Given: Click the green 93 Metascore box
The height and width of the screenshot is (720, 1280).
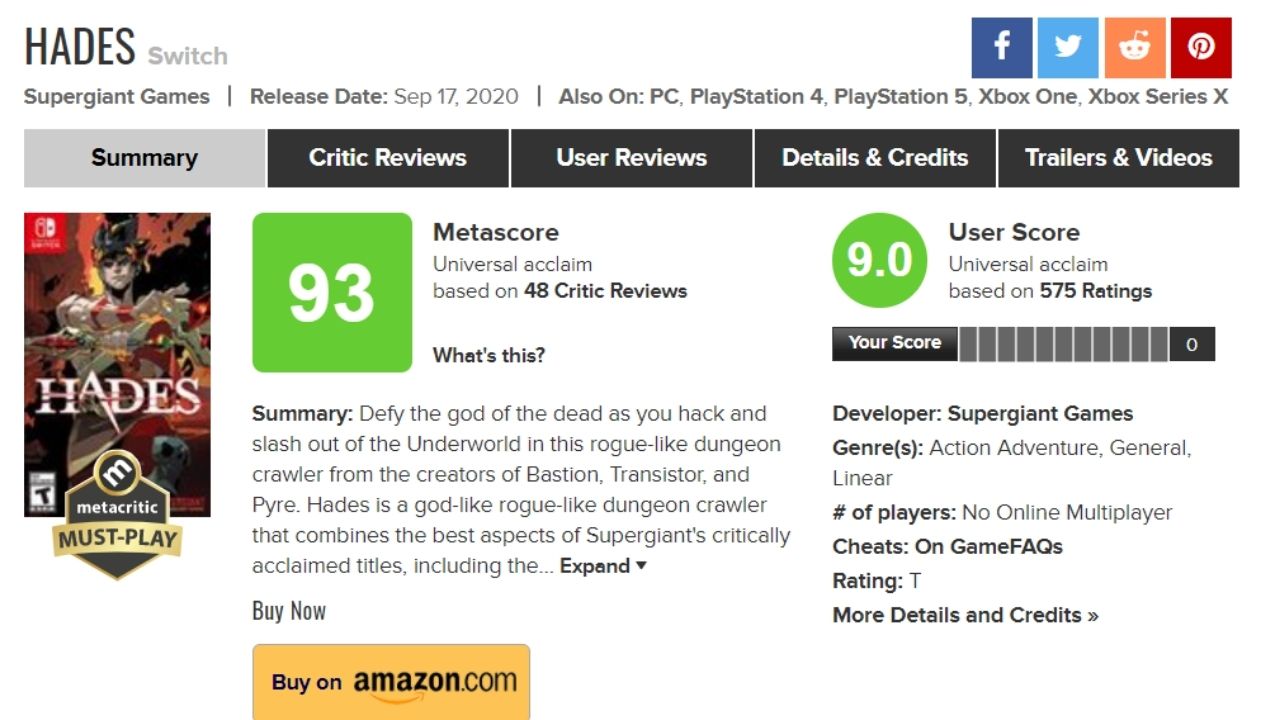Looking at the screenshot, I should pos(332,292).
